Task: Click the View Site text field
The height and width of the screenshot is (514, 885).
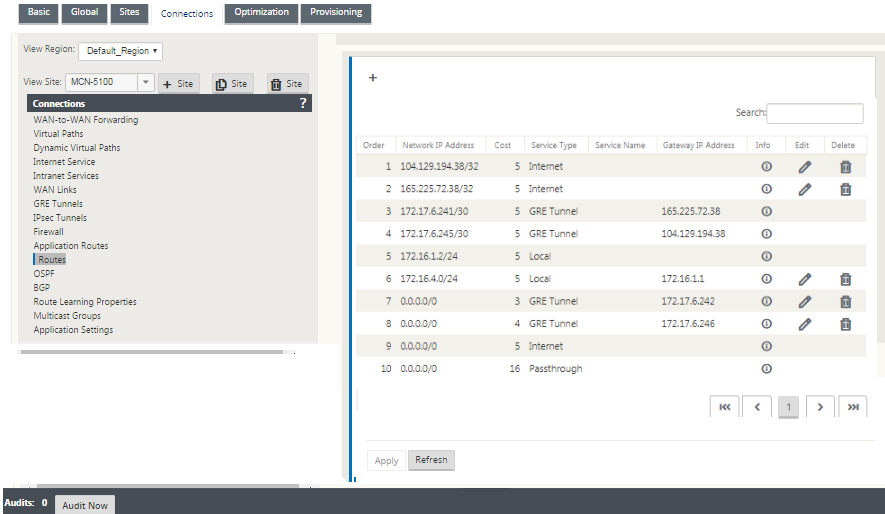Action: (102, 82)
